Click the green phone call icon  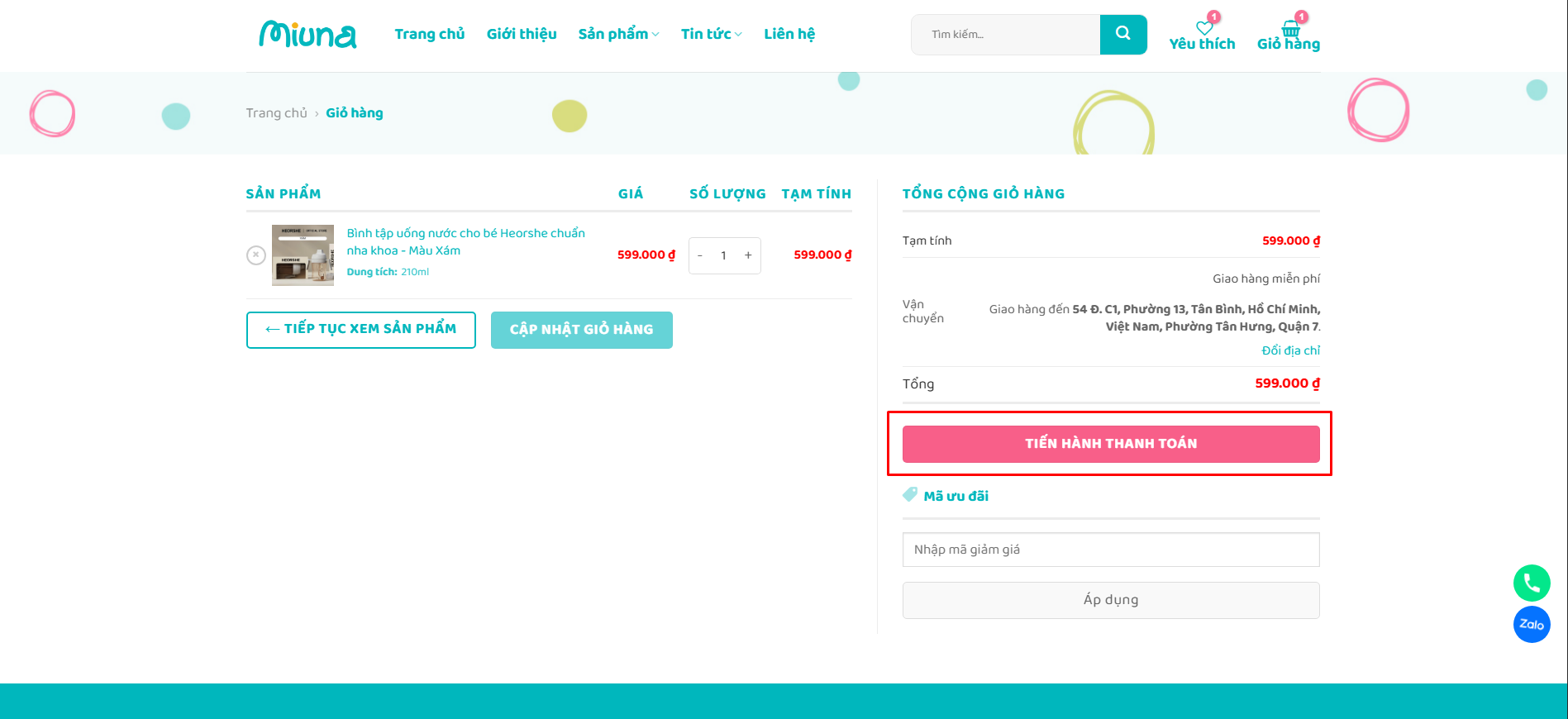coord(1531,583)
